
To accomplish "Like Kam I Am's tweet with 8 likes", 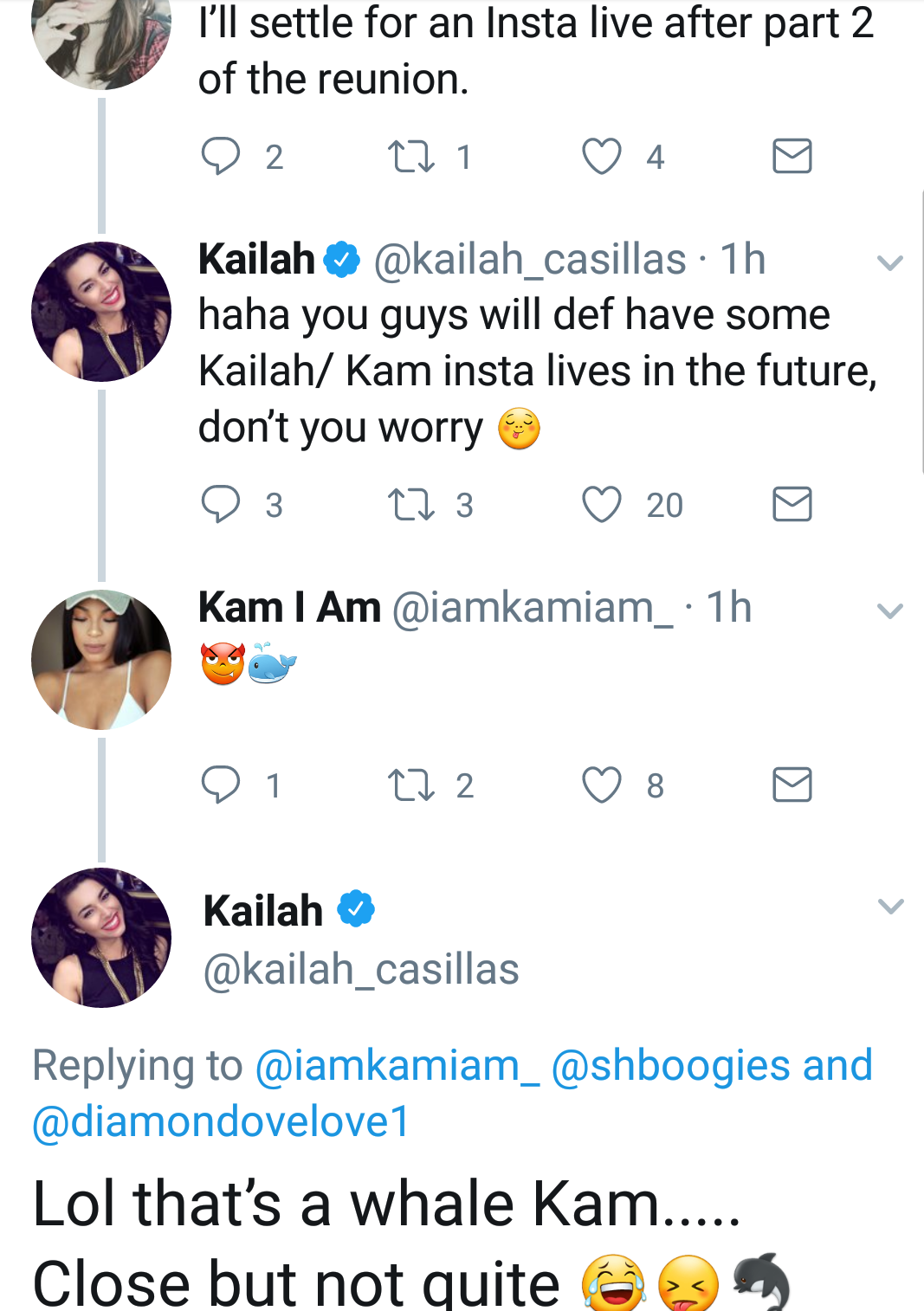I will pos(602,785).
